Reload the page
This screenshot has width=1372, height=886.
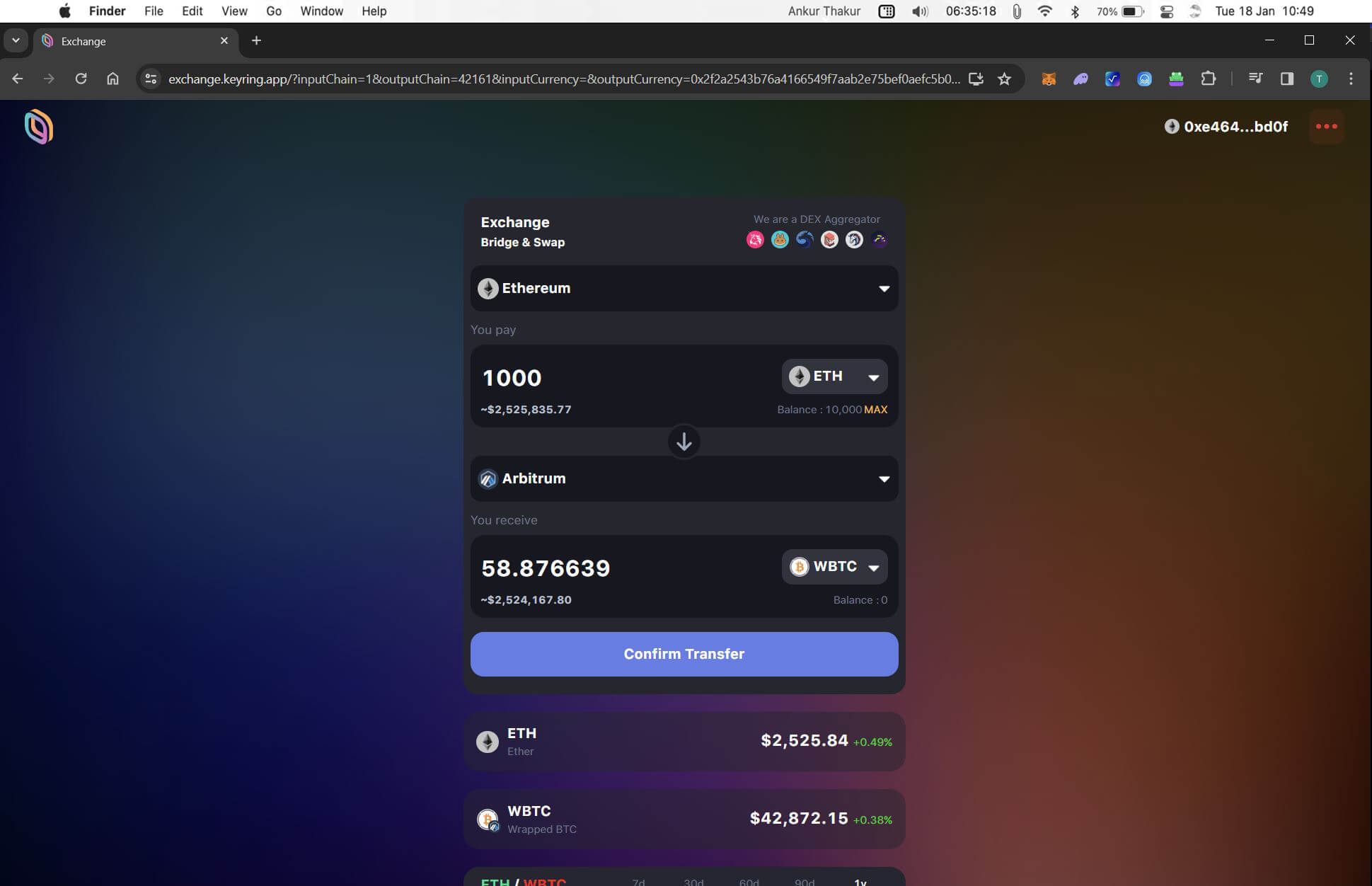[81, 79]
